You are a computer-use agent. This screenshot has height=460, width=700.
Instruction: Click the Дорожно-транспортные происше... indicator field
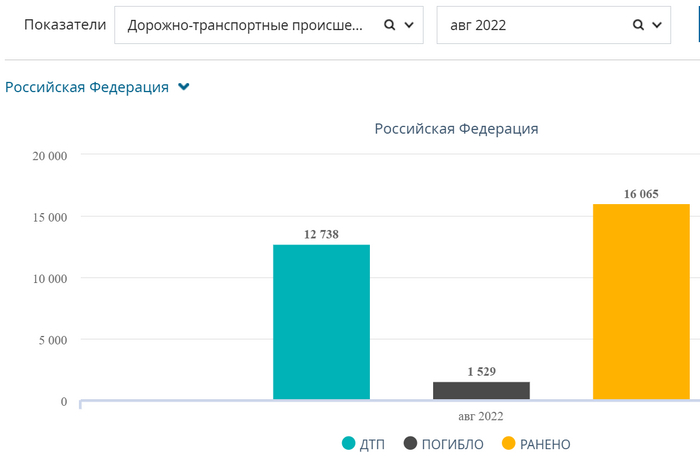tap(245, 26)
